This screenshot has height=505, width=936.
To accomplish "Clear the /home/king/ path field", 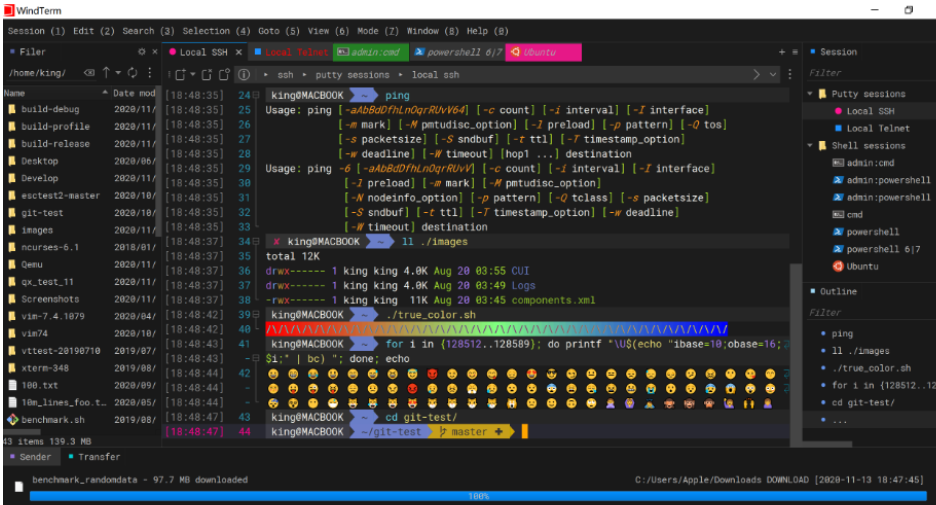I will click(88, 73).
